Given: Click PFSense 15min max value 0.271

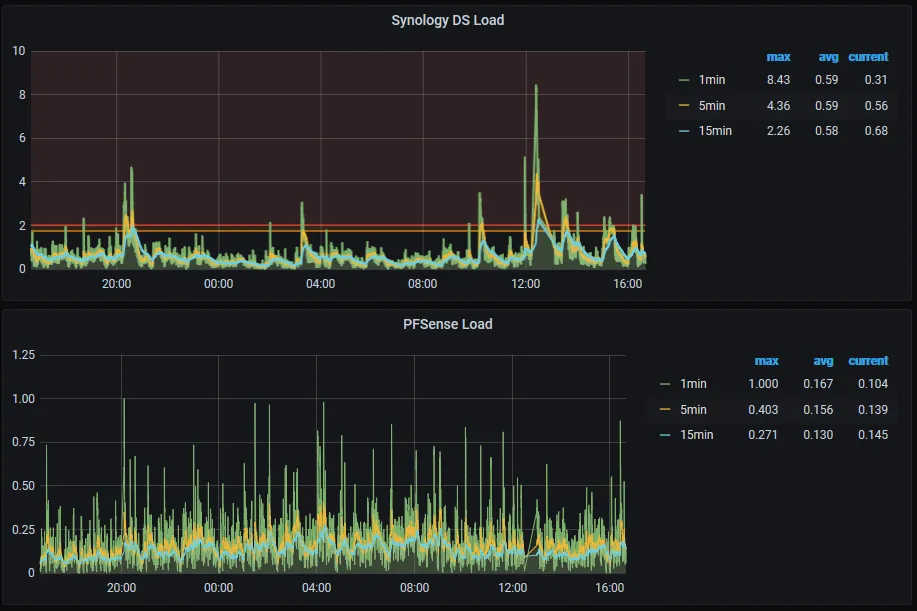Looking at the screenshot, I should point(763,434).
